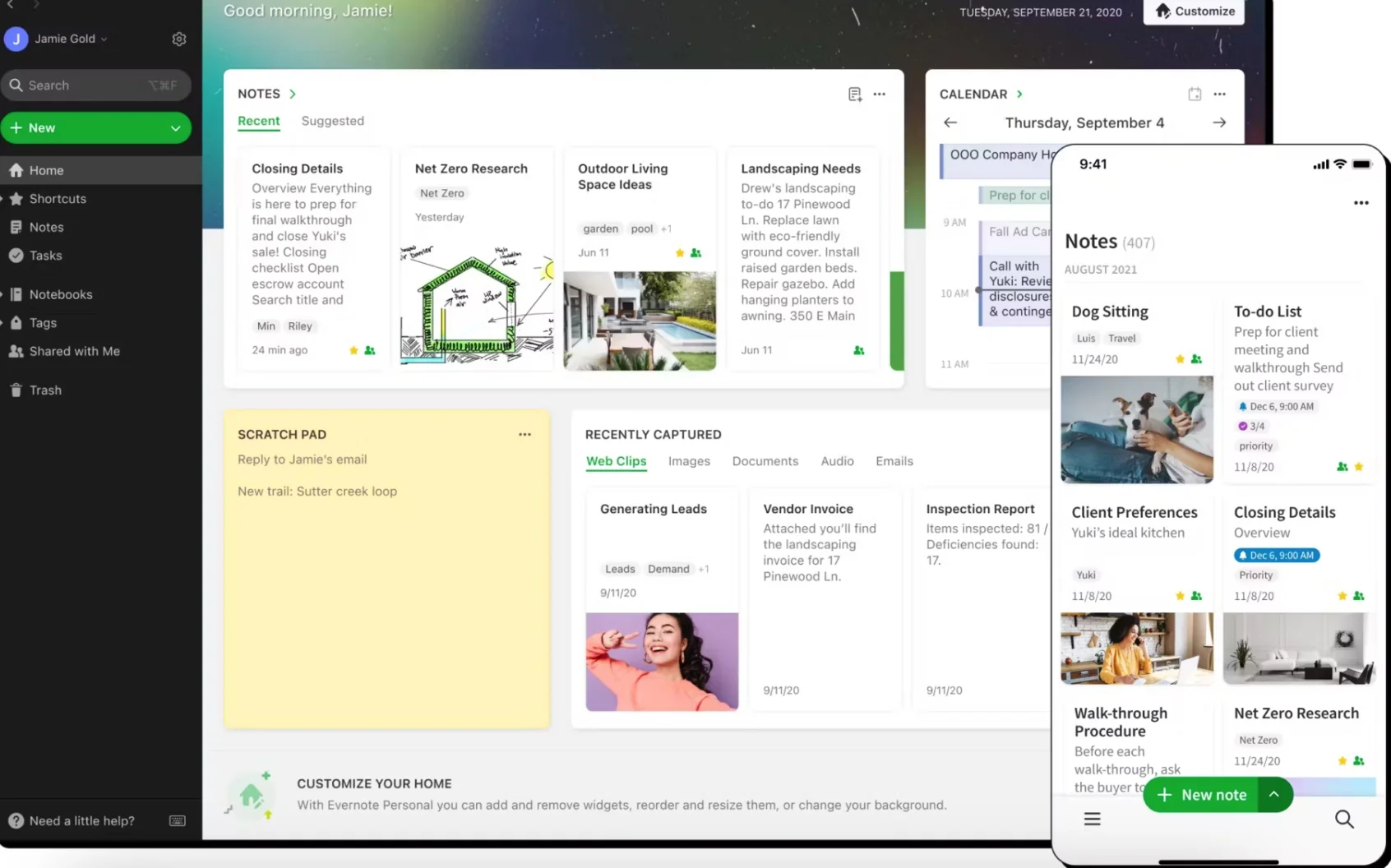The width and height of the screenshot is (1391, 868).
Task: Open Notes widget three-dot menu
Action: pyautogui.click(x=880, y=95)
